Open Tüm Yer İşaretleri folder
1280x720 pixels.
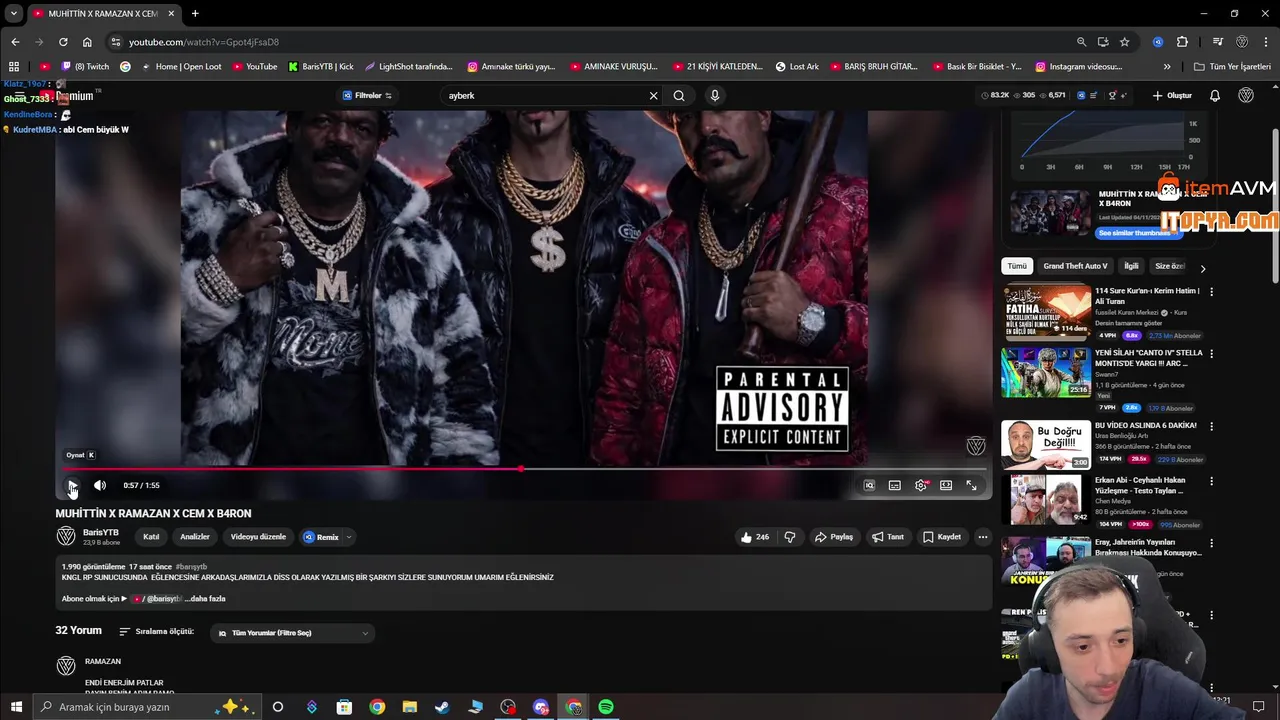[1232, 67]
